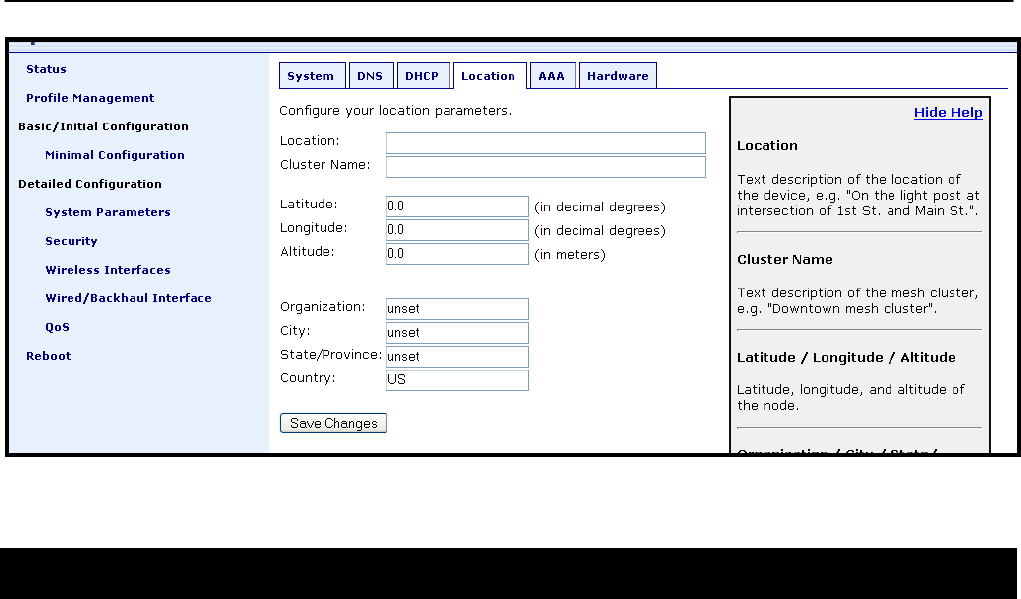
Task: Open Wired/Backhaul Interface page
Action: (x=128, y=298)
